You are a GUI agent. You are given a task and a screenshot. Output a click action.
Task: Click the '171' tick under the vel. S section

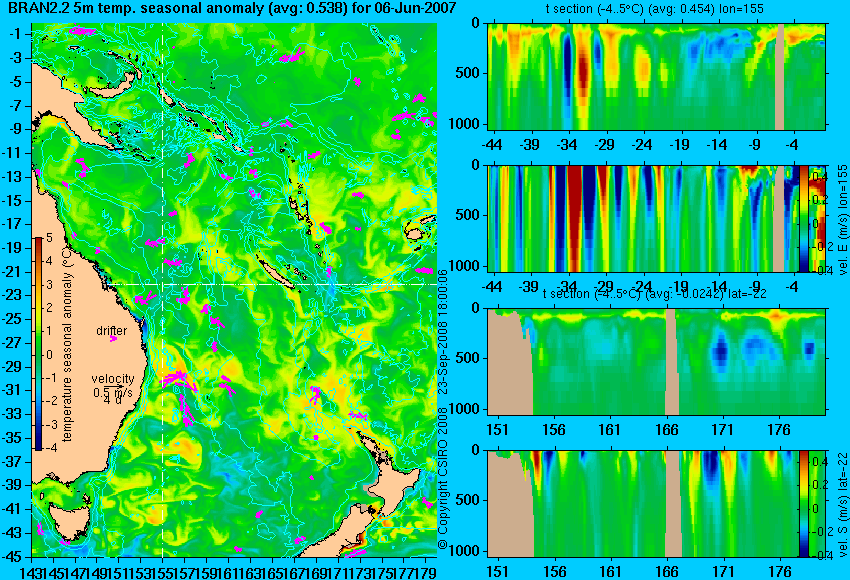click(x=723, y=572)
